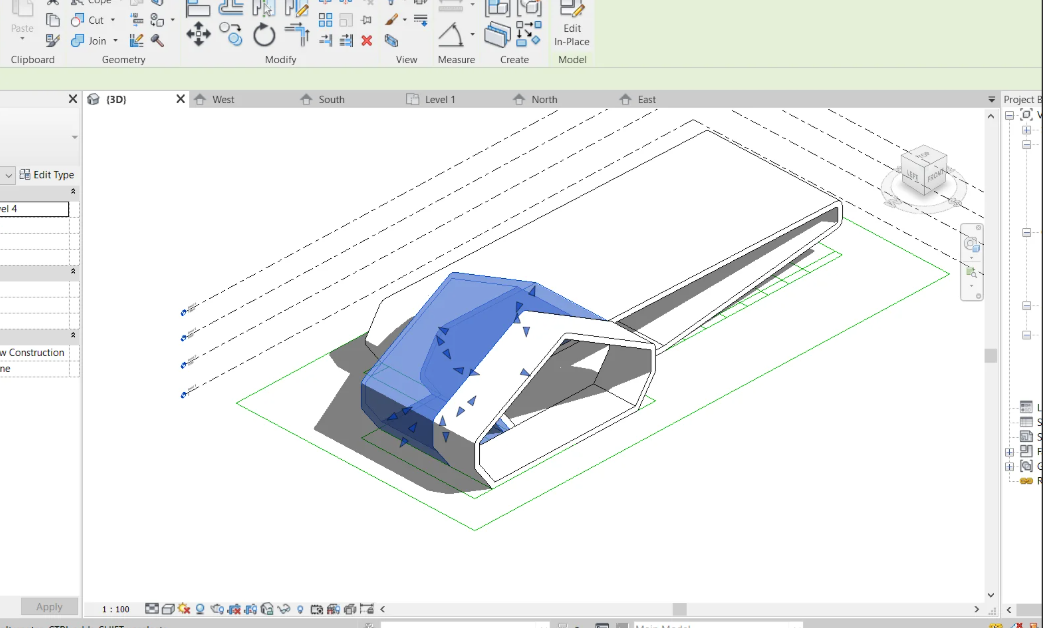Delete the selection with red X
The width and height of the screenshot is (1043, 628).
click(x=367, y=41)
